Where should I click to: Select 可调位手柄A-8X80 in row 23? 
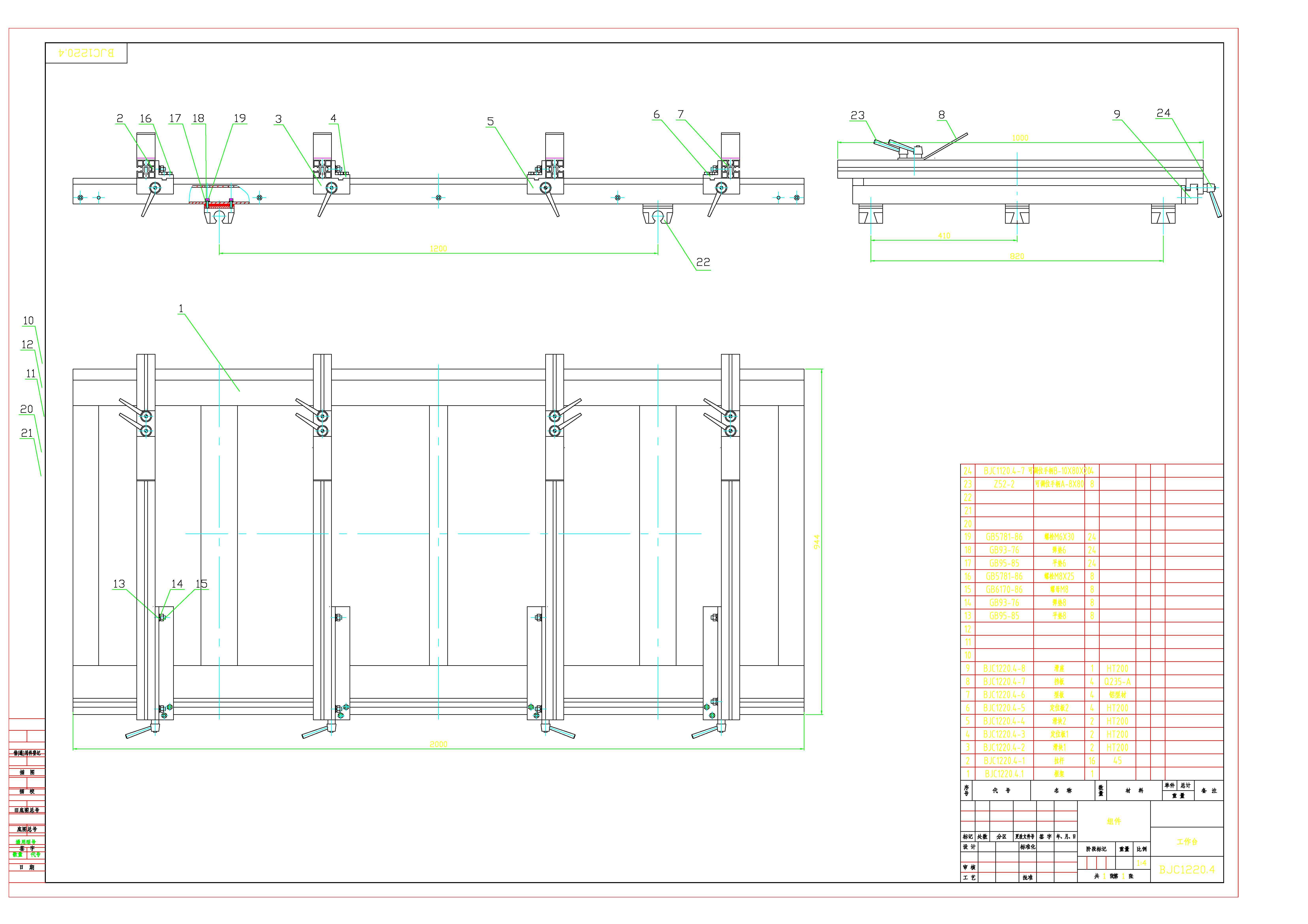pyautogui.click(x=1059, y=484)
